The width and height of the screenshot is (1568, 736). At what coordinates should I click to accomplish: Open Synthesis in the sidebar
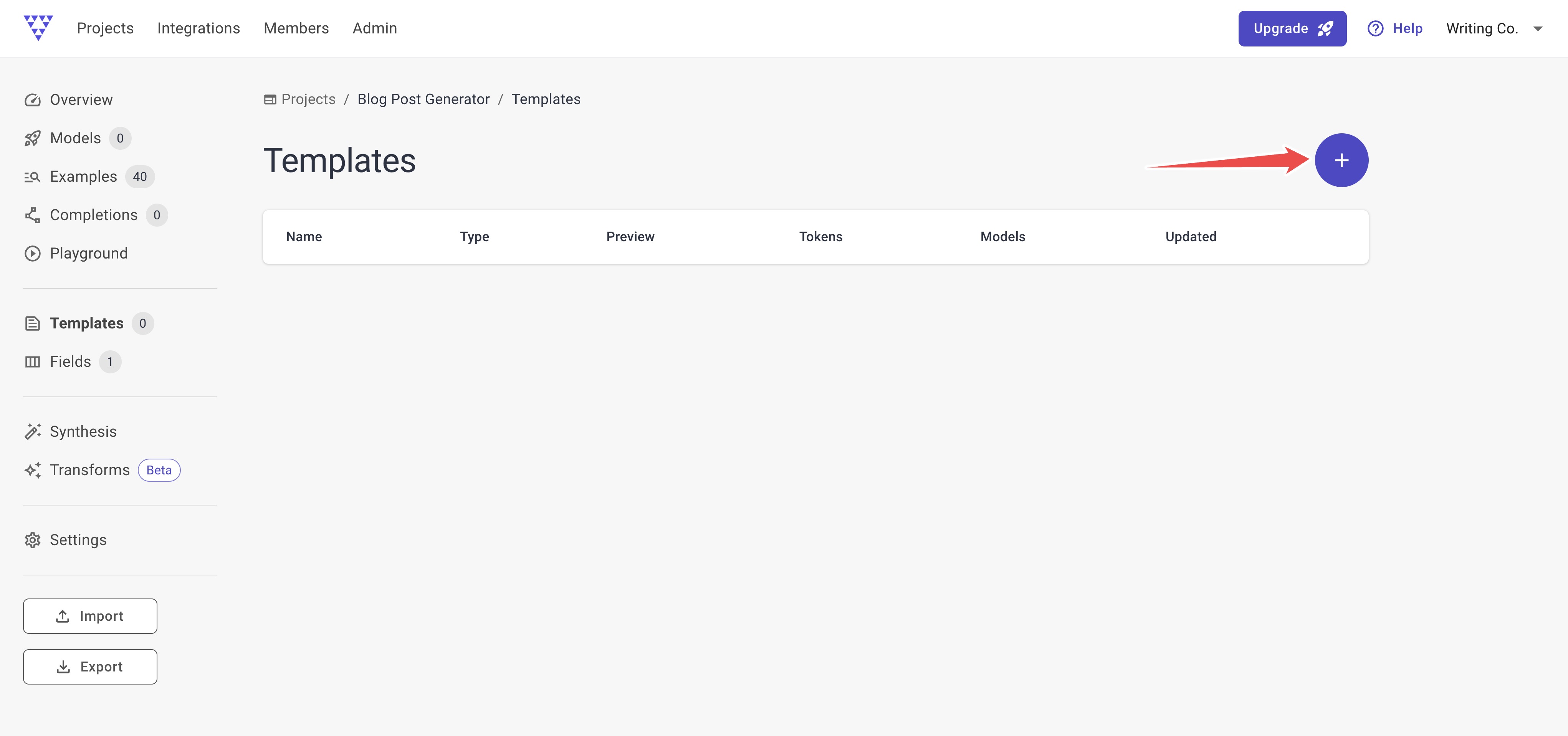(83, 432)
